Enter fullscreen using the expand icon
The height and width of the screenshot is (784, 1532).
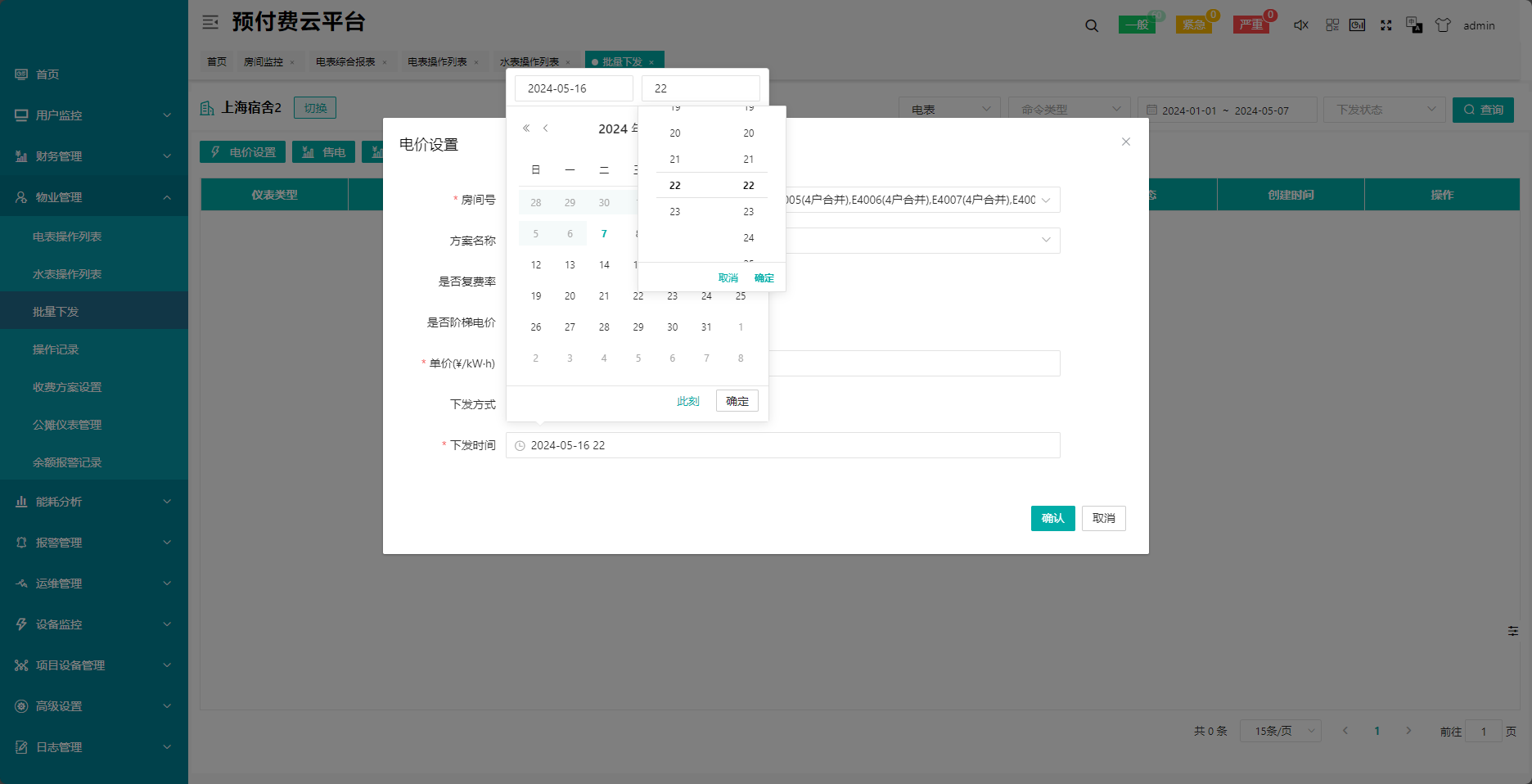coord(1386,25)
